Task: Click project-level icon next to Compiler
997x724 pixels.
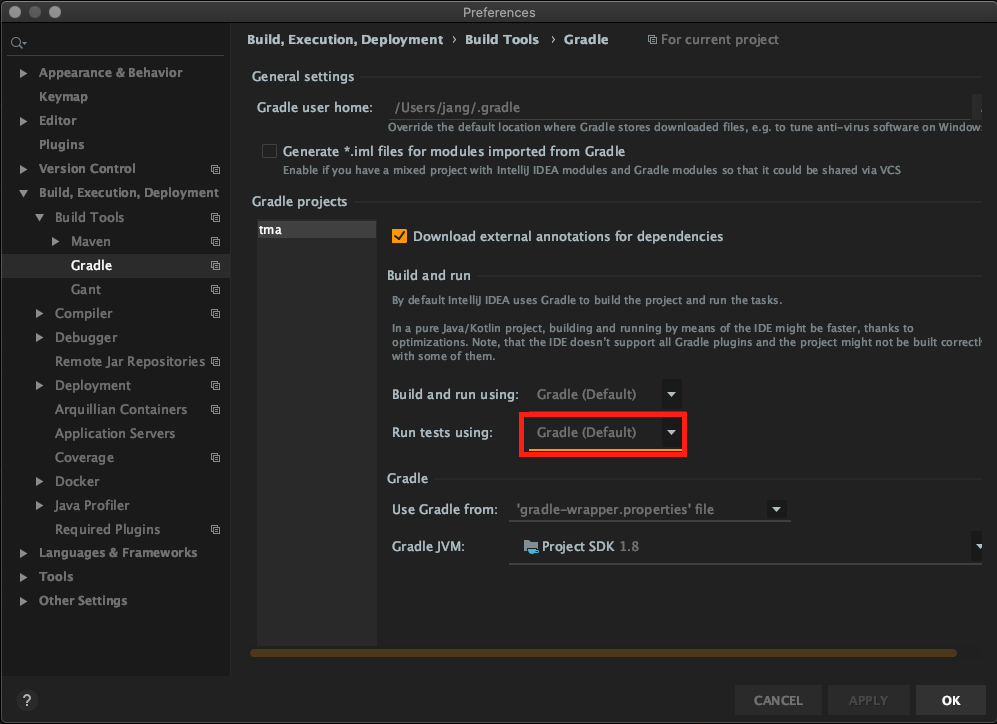Action: [x=216, y=313]
